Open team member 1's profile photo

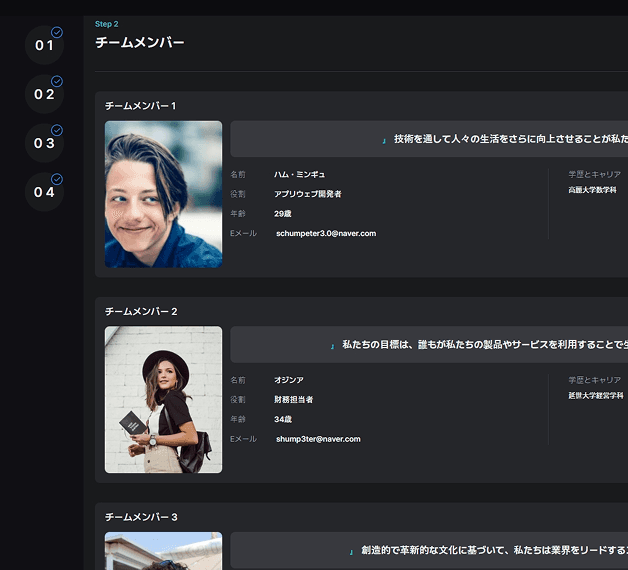pos(163,194)
